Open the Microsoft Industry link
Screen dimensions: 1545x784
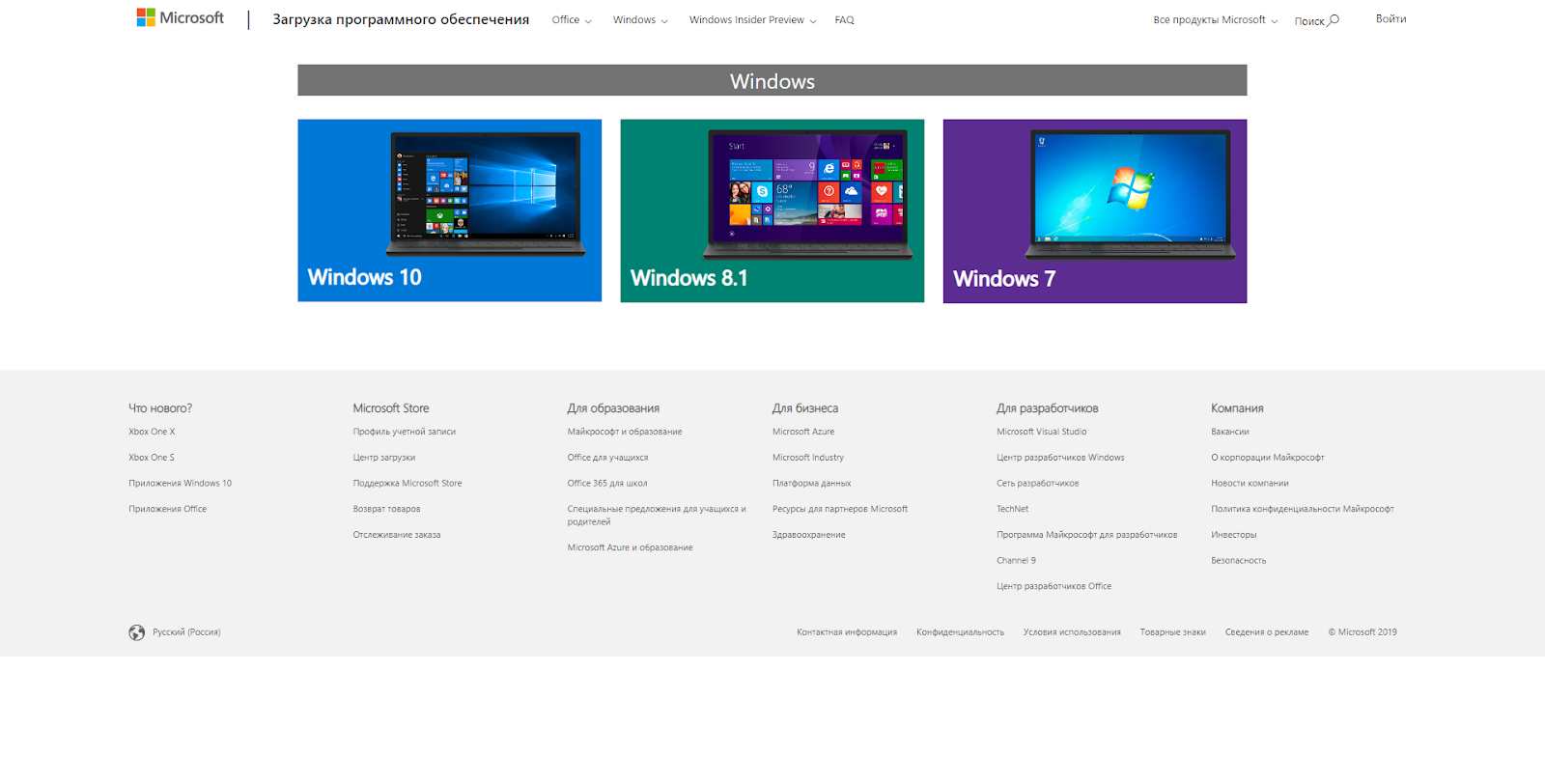point(808,458)
